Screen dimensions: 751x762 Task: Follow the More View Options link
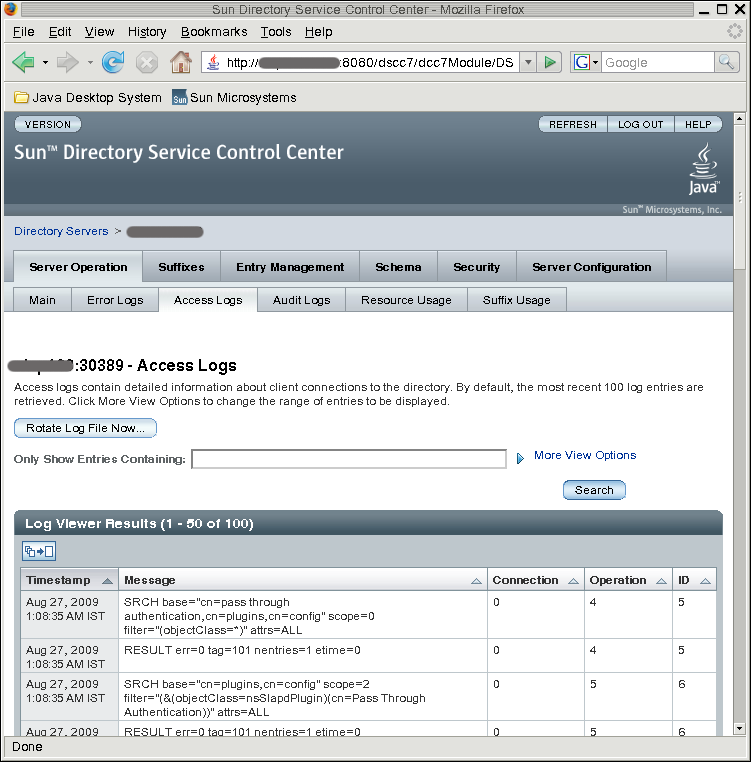pos(585,455)
